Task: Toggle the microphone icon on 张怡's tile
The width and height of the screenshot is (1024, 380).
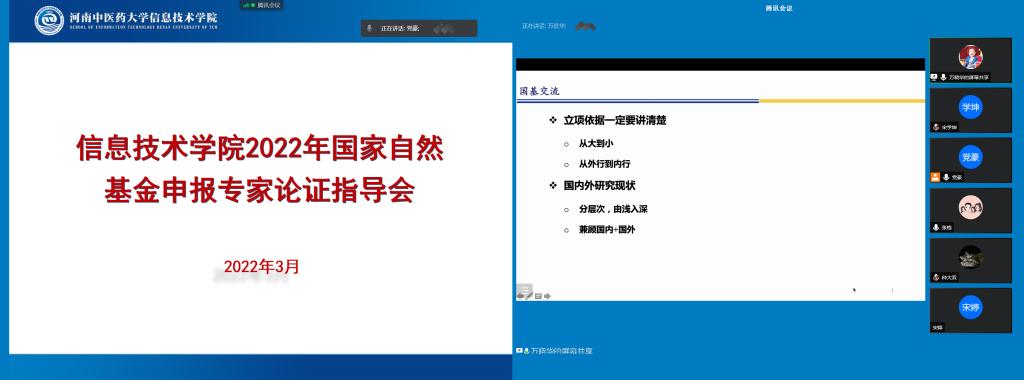Action: click(936, 227)
